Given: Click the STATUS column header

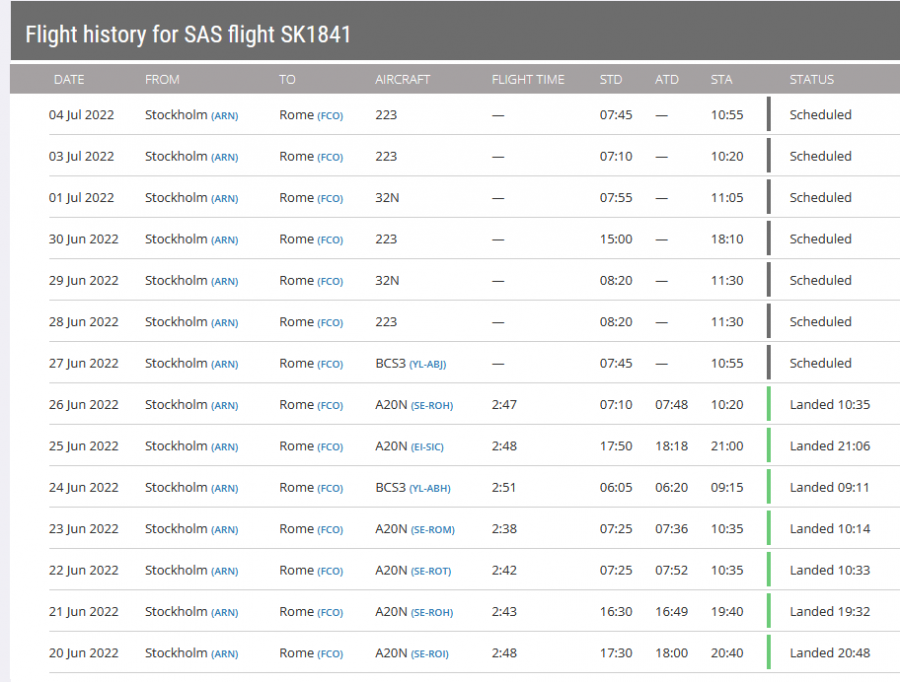Looking at the screenshot, I should click(x=811, y=79).
